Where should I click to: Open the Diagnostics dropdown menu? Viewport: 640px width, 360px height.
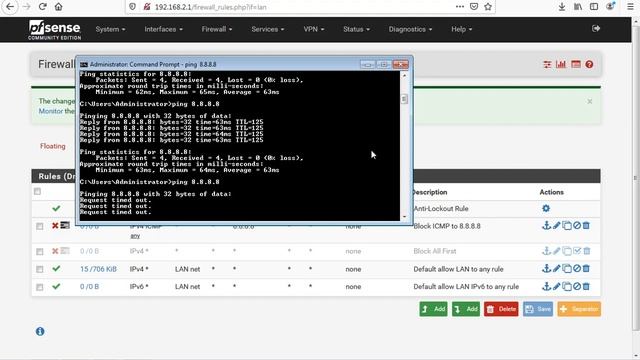point(410,29)
